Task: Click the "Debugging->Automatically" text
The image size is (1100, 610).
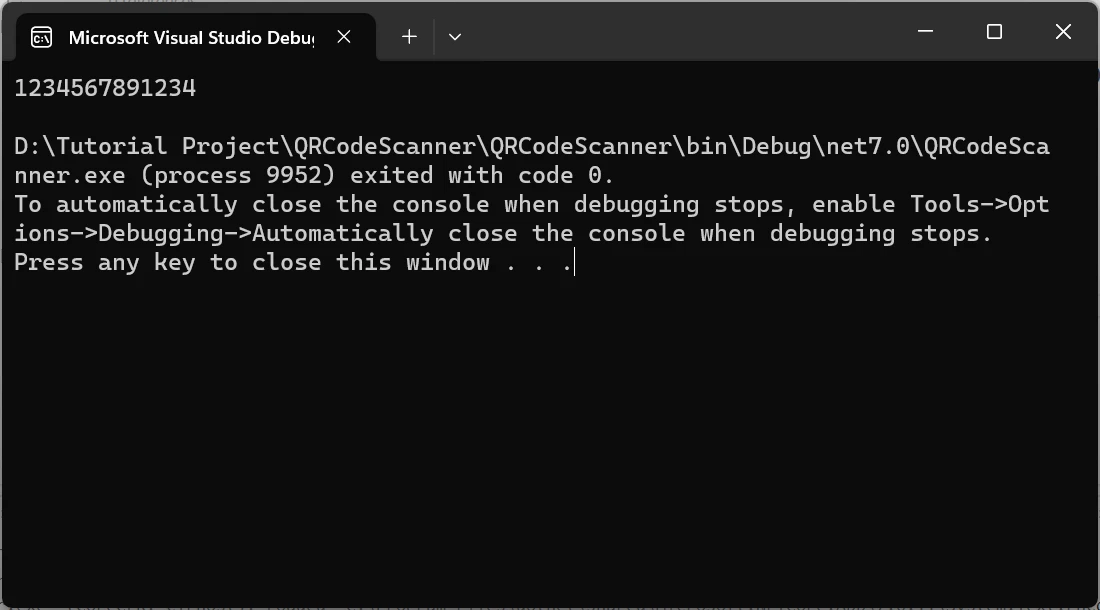Action: (266, 234)
